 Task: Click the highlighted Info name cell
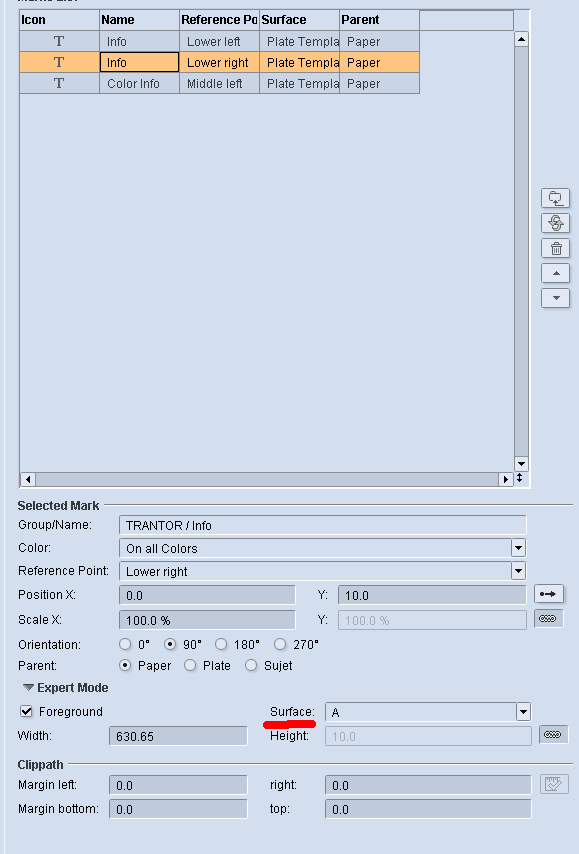139,63
